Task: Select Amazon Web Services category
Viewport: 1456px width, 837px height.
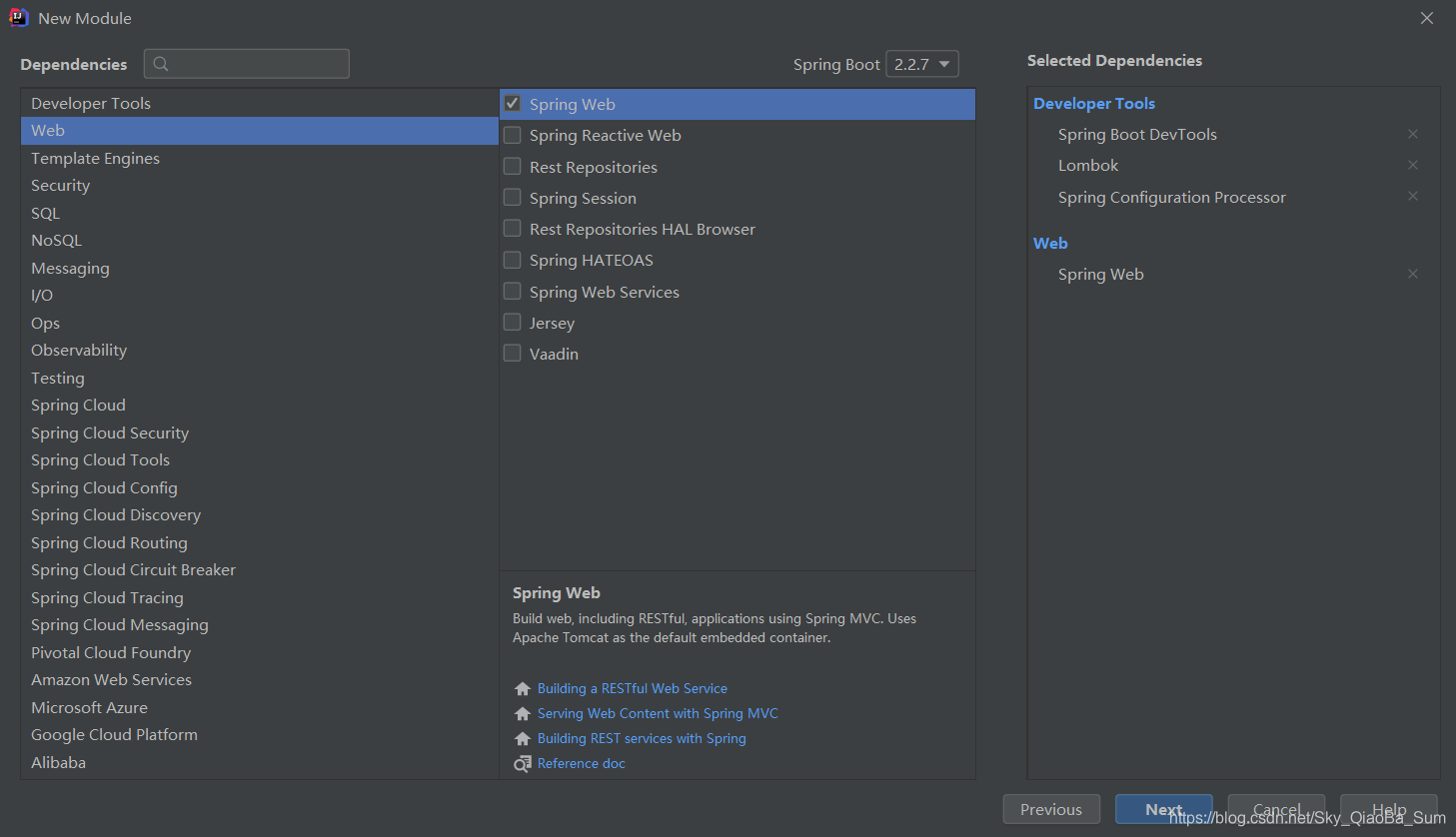Action: pos(259,680)
